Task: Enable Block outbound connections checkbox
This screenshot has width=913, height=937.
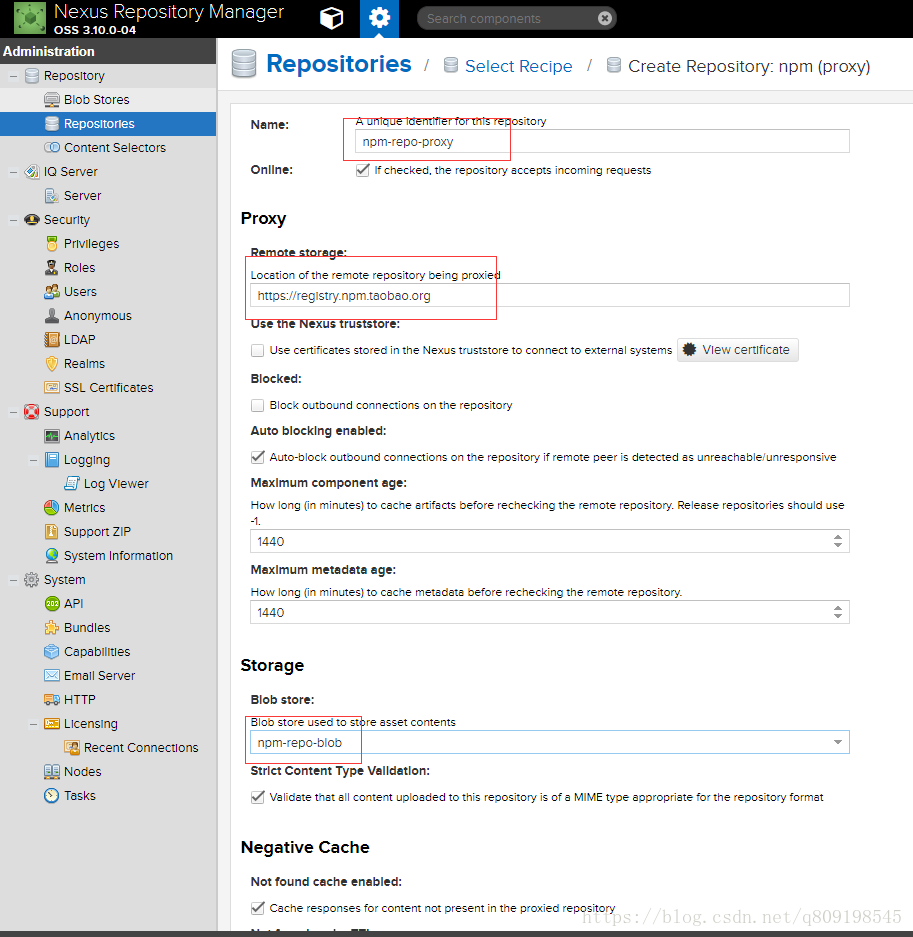Action: click(x=258, y=405)
